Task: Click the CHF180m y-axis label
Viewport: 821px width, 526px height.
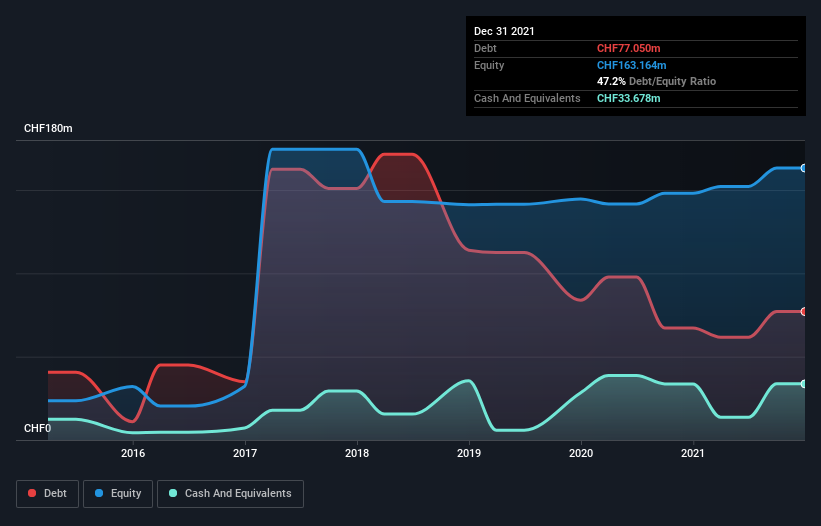Action: tap(48, 128)
